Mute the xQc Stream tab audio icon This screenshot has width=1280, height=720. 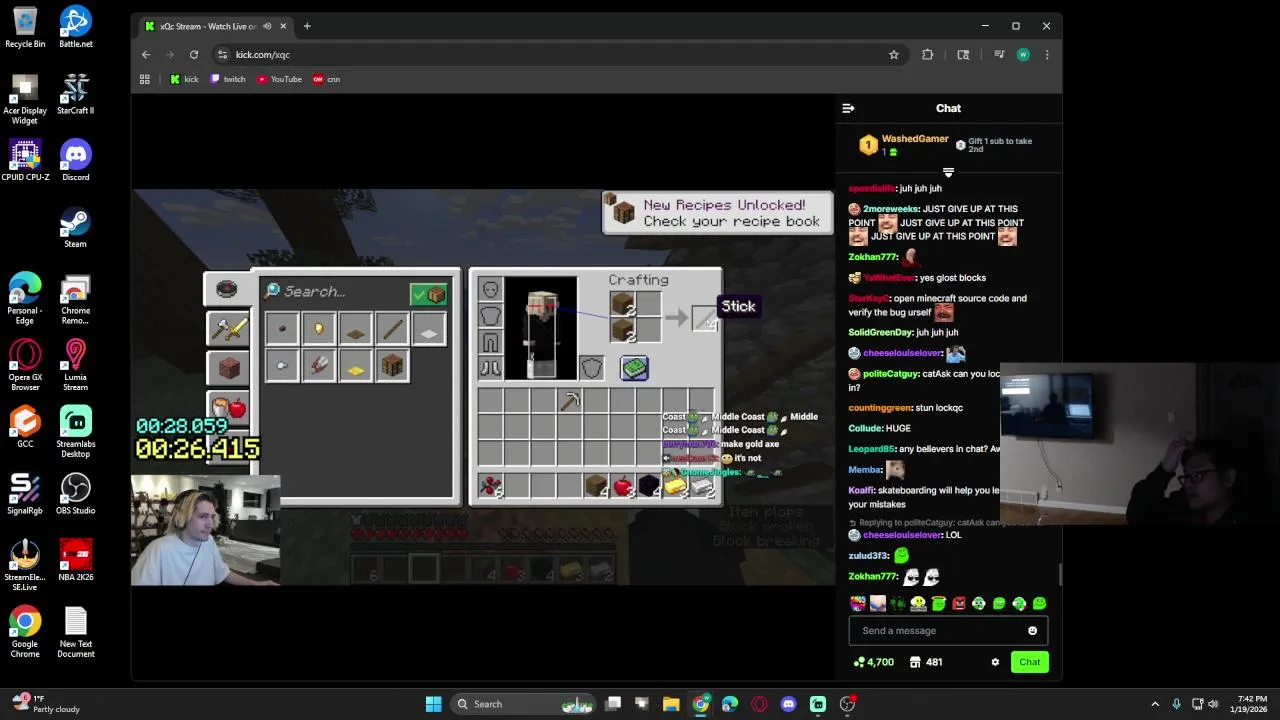click(266, 26)
